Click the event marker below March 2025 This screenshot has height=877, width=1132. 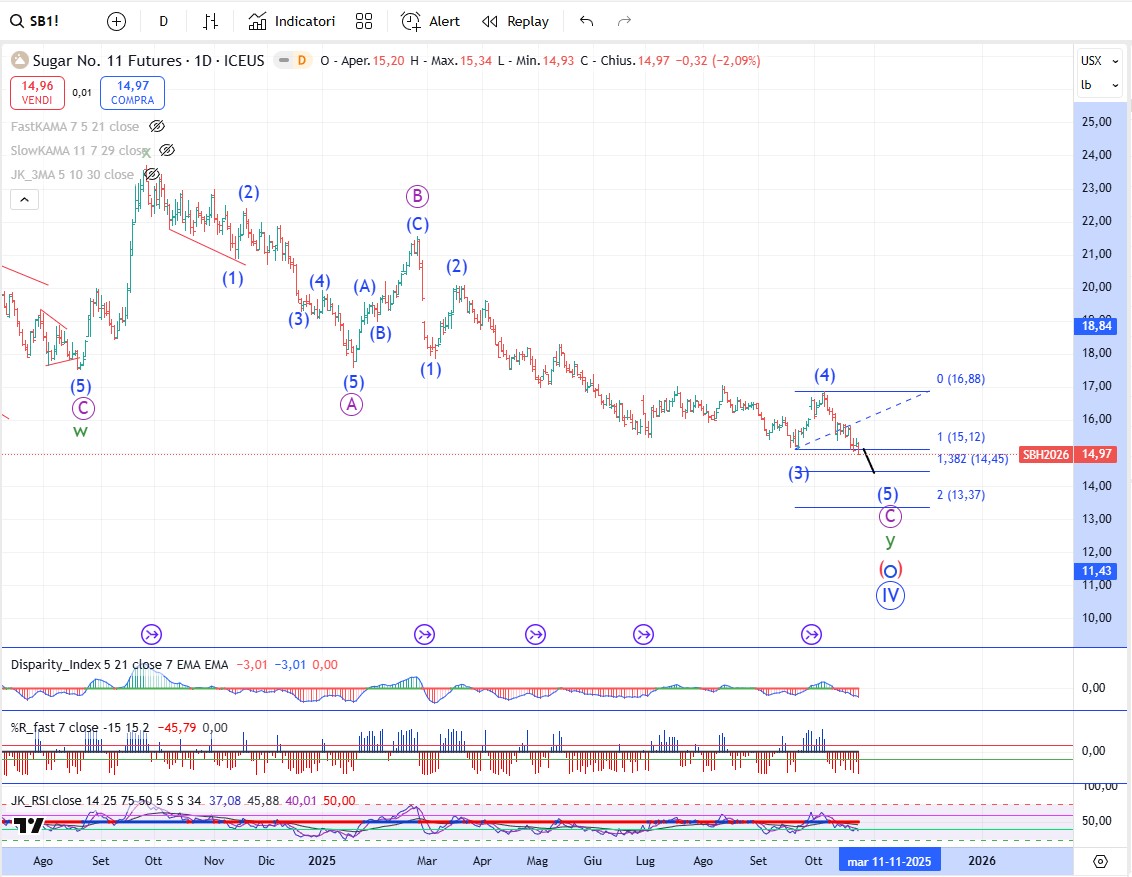point(424,634)
